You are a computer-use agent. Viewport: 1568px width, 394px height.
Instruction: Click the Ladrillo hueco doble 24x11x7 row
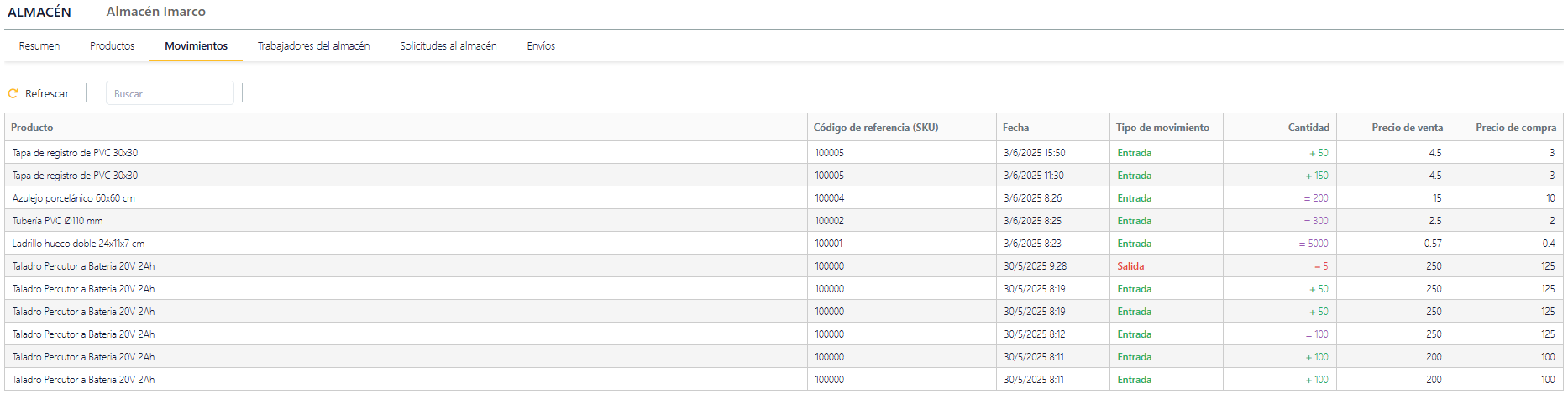[78, 244]
